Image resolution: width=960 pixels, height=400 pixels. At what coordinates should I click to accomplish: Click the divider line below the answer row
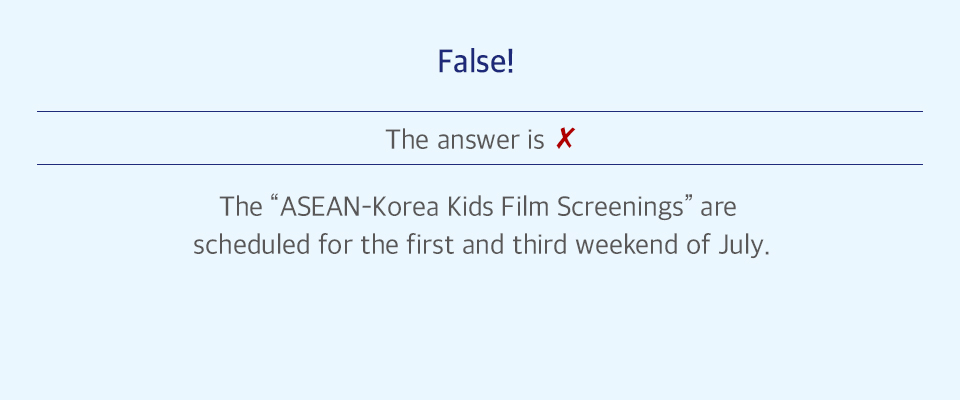pyautogui.click(x=479, y=164)
